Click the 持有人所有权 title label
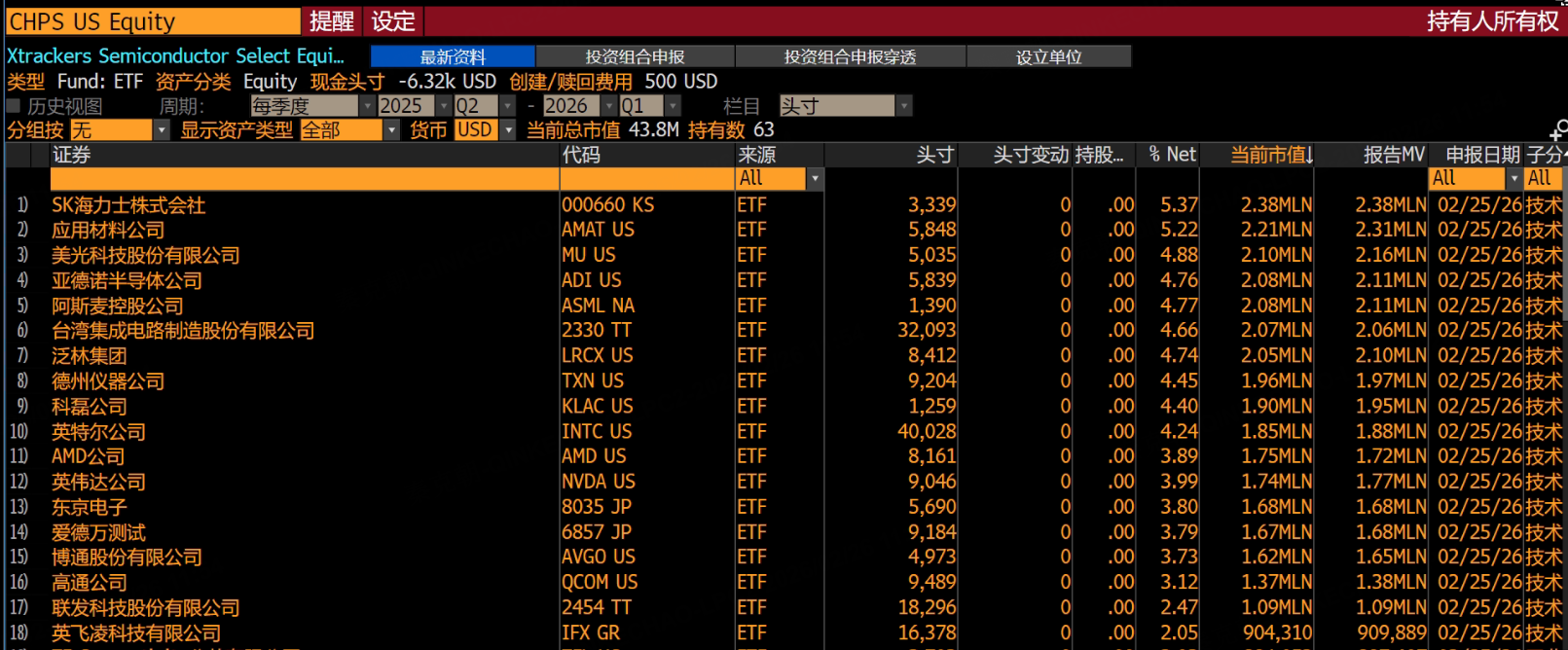The height and width of the screenshot is (650, 1568). pyautogui.click(x=1492, y=21)
